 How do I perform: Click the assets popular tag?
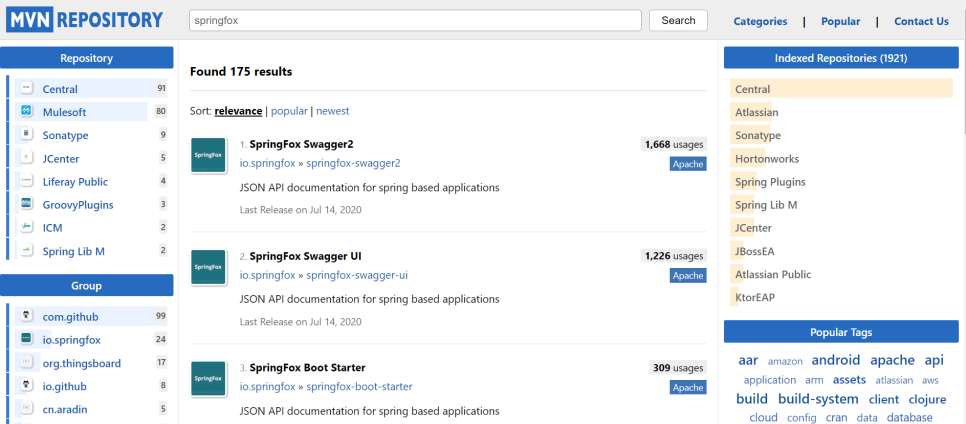click(x=849, y=380)
